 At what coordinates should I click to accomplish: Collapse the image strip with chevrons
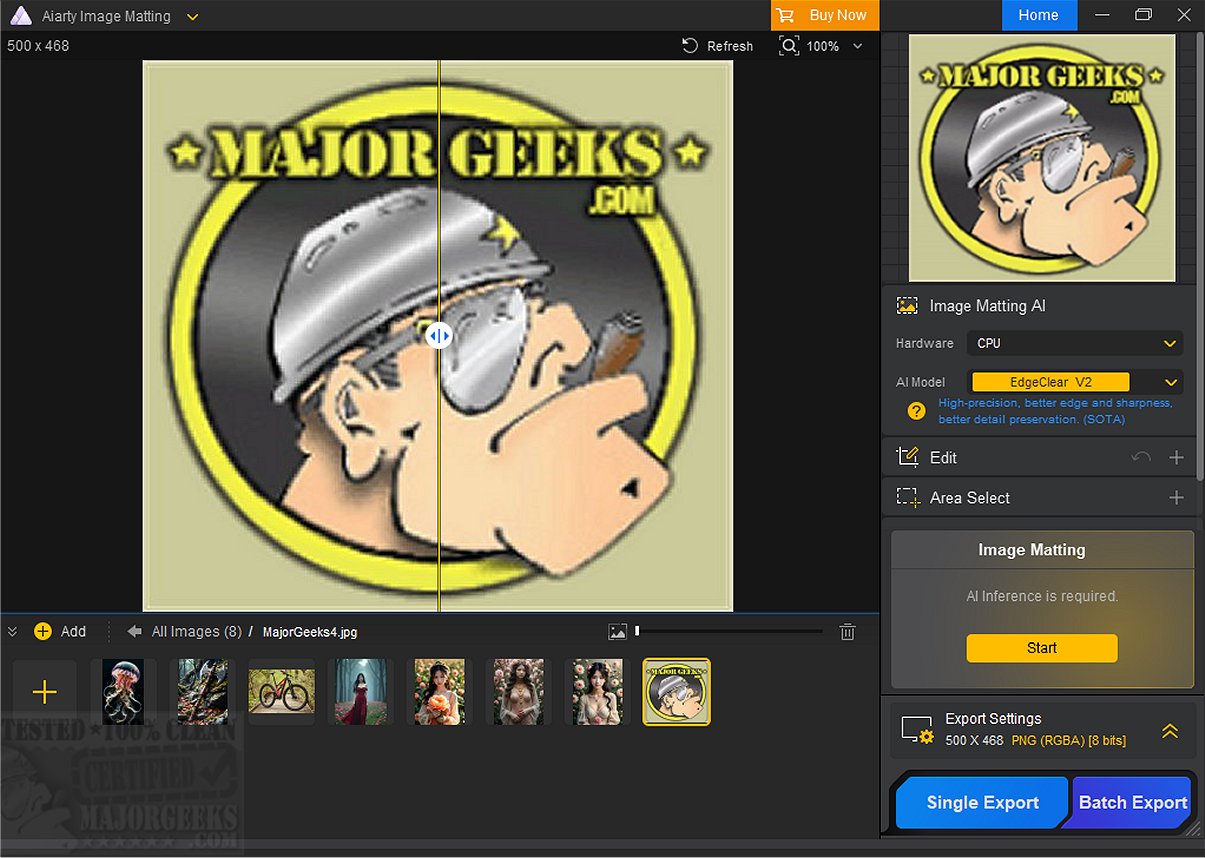click(x=13, y=632)
